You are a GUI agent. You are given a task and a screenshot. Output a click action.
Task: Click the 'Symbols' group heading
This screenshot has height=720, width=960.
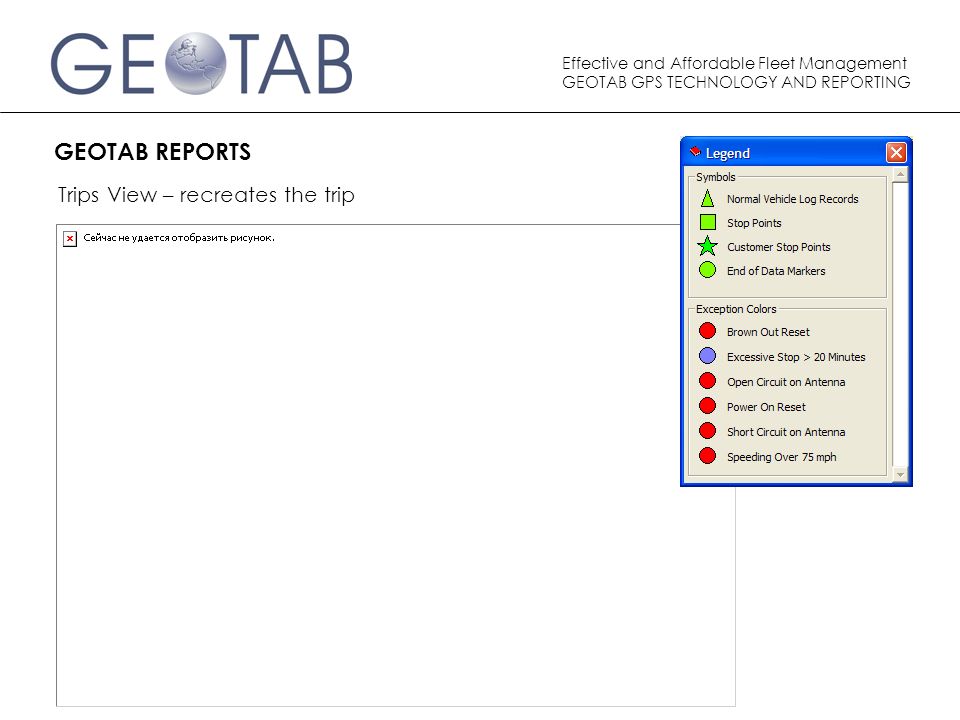tap(715, 177)
